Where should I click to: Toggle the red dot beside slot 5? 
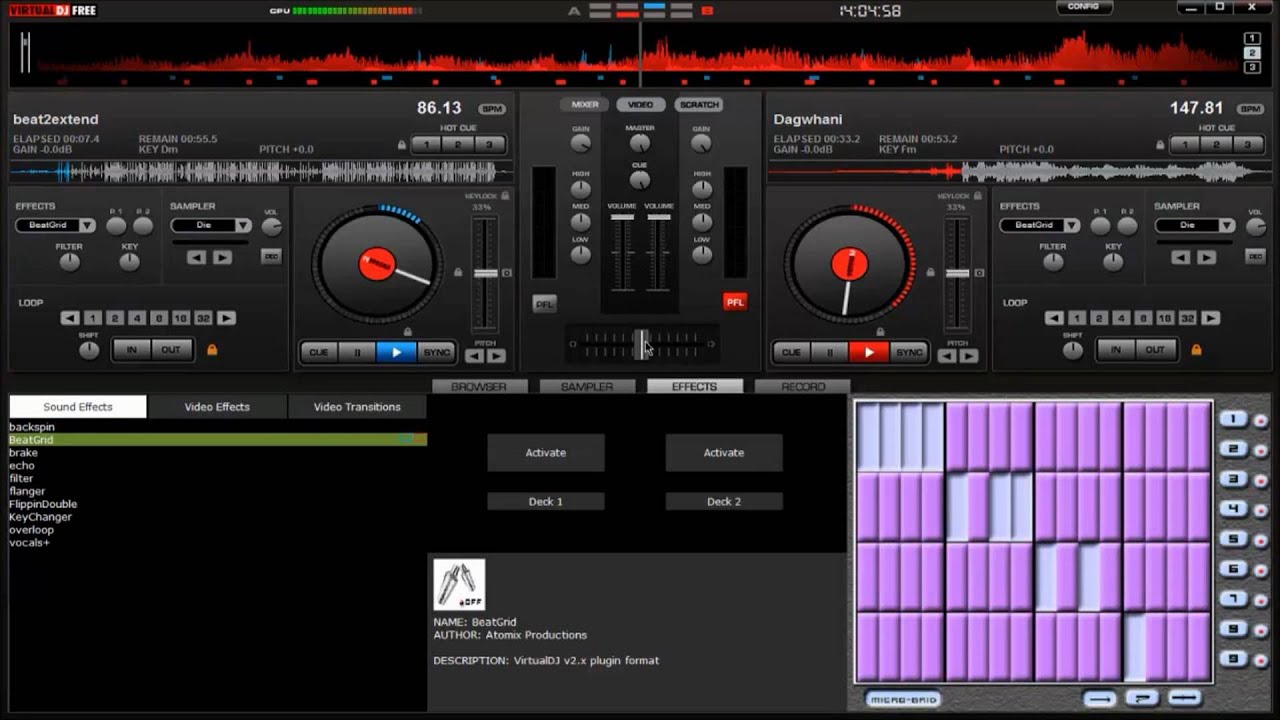1260,541
